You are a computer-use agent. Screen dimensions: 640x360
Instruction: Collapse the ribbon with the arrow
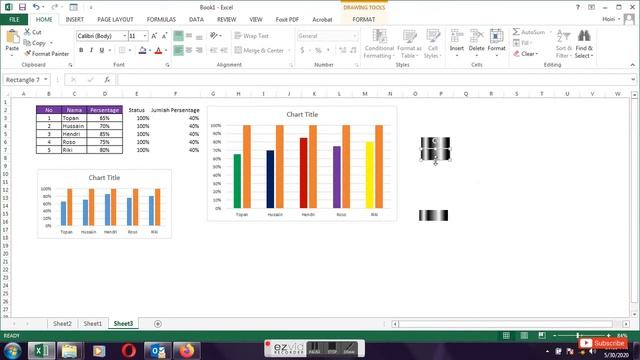[x=633, y=64]
